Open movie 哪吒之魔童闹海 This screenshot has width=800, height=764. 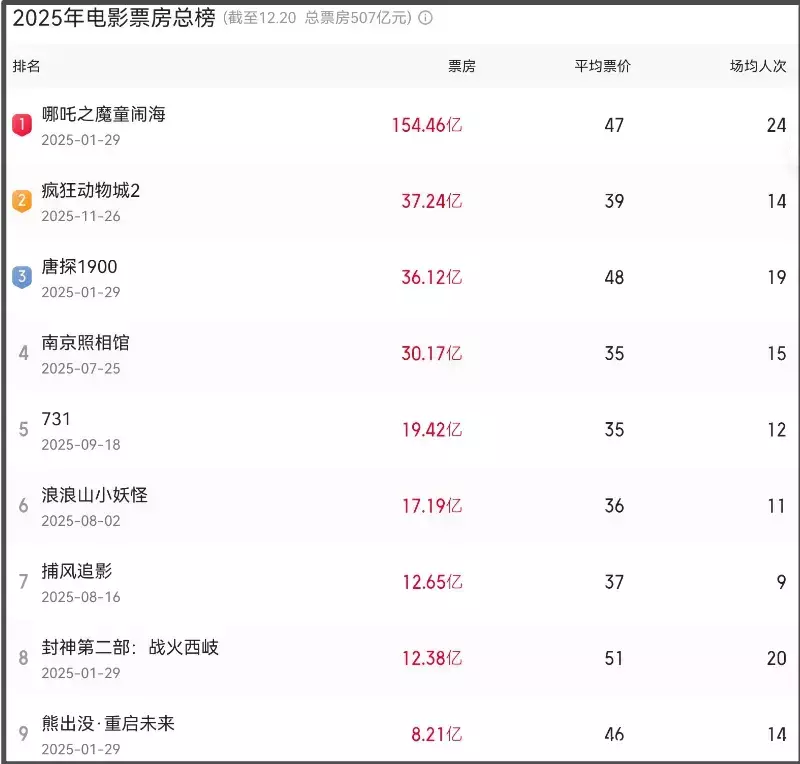point(103,115)
